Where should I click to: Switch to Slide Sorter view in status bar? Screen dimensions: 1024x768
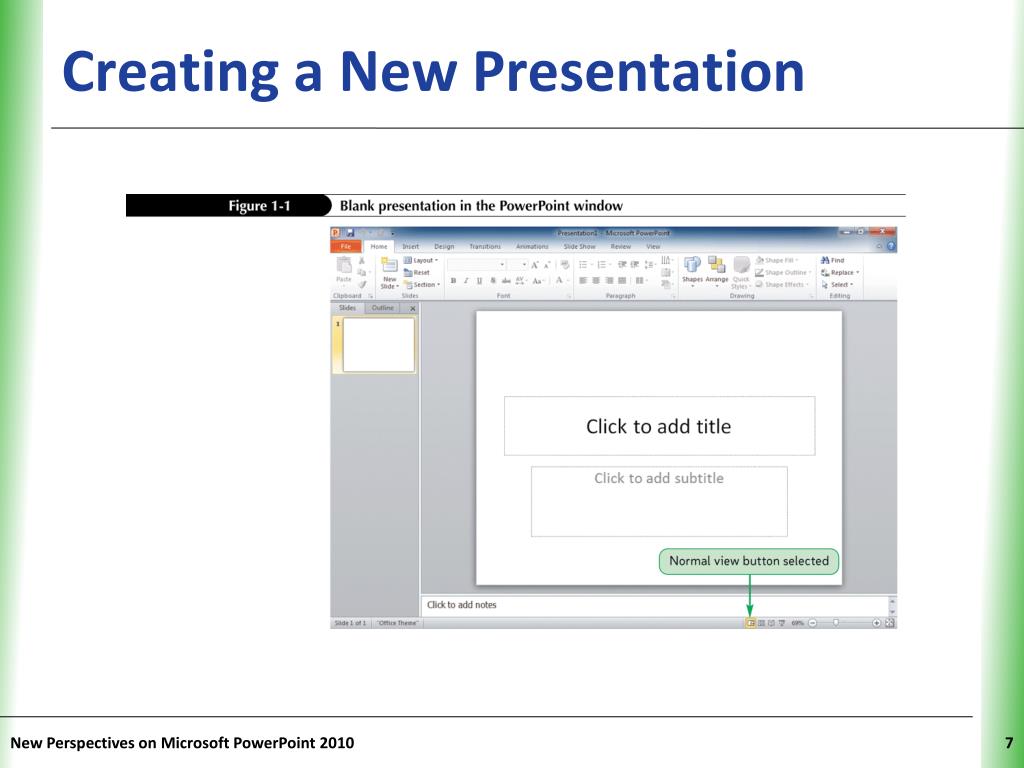click(x=761, y=623)
